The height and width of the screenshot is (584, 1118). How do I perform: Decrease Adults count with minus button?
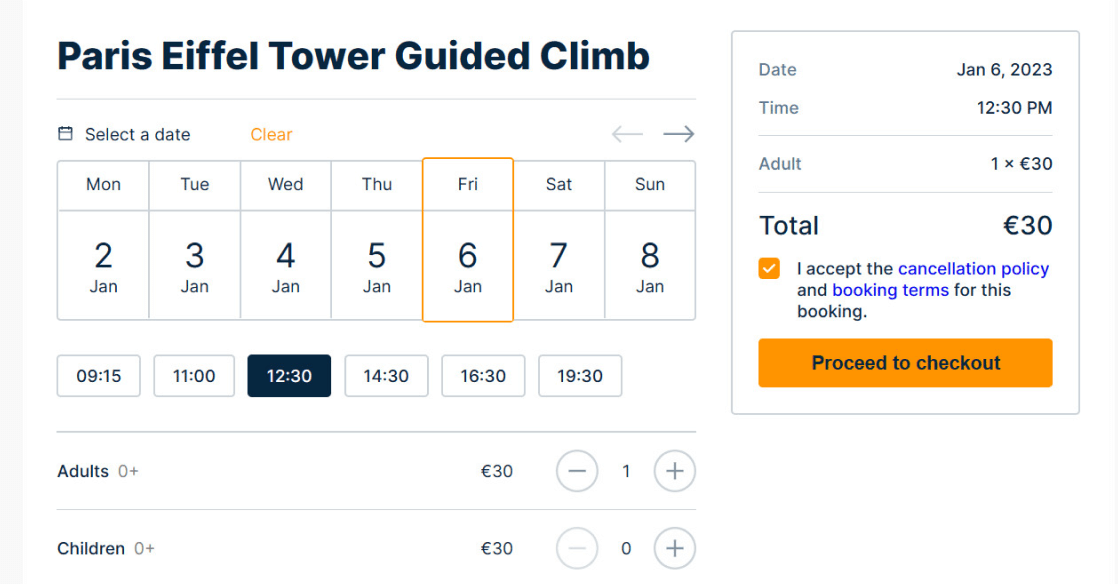pos(577,471)
